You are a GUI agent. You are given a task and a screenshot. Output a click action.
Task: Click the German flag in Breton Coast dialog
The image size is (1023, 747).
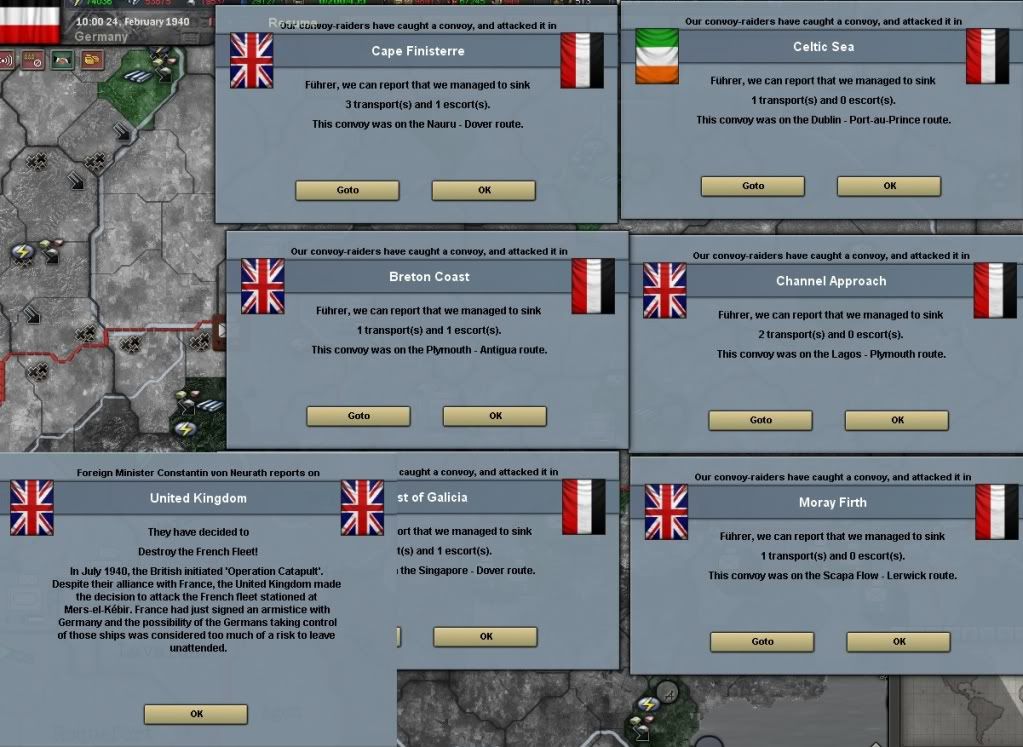pyautogui.click(x=593, y=286)
